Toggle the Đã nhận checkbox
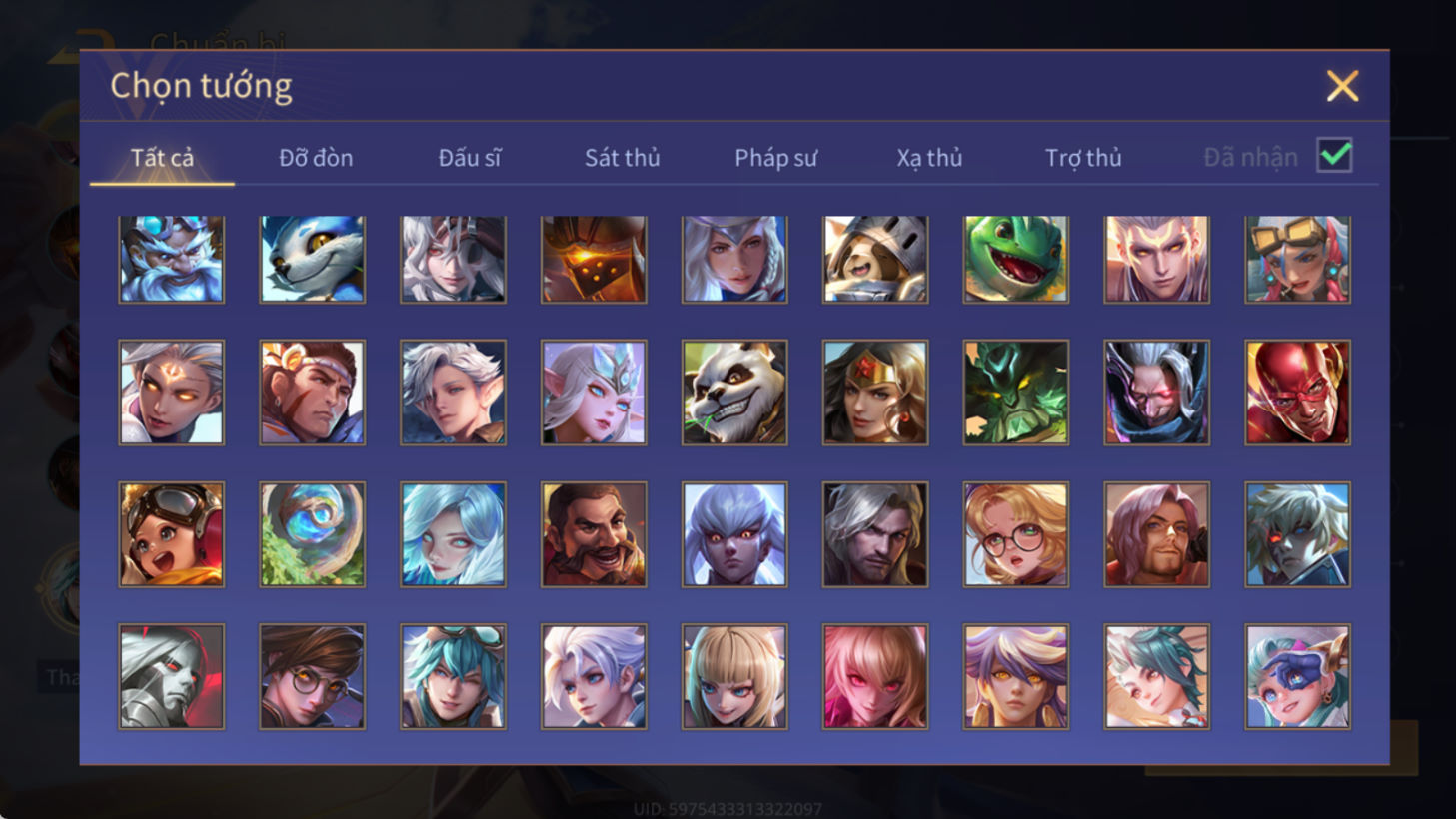This screenshot has height=819, width=1456. pyautogui.click(x=1334, y=156)
